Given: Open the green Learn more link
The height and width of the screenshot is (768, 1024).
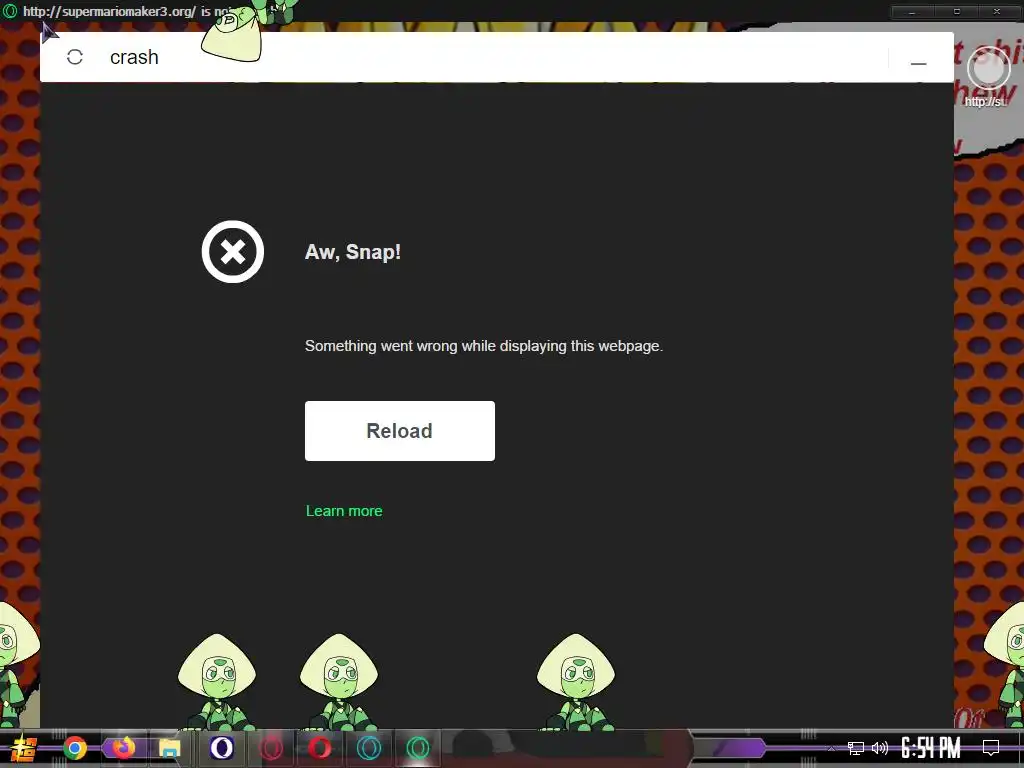Looking at the screenshot, I should coord(344,511).
